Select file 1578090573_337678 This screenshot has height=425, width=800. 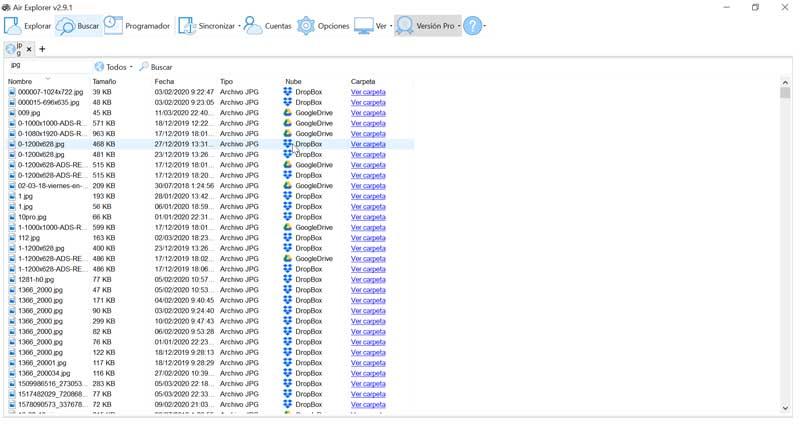pyautogui.click(x=53, y=405)
